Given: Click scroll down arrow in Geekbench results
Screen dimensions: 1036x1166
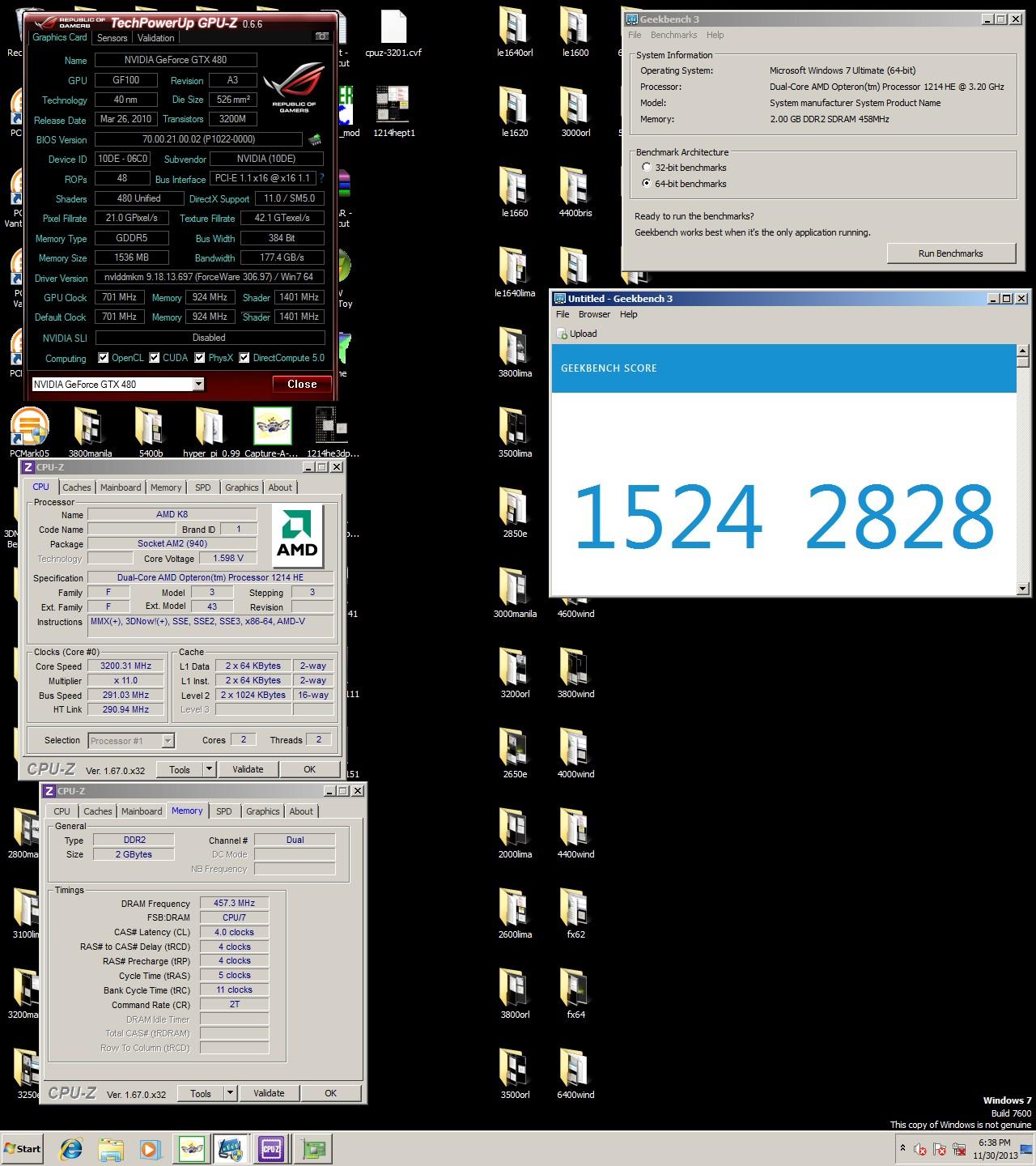Looking at the screenshot, I should (x=1023, y=589).
